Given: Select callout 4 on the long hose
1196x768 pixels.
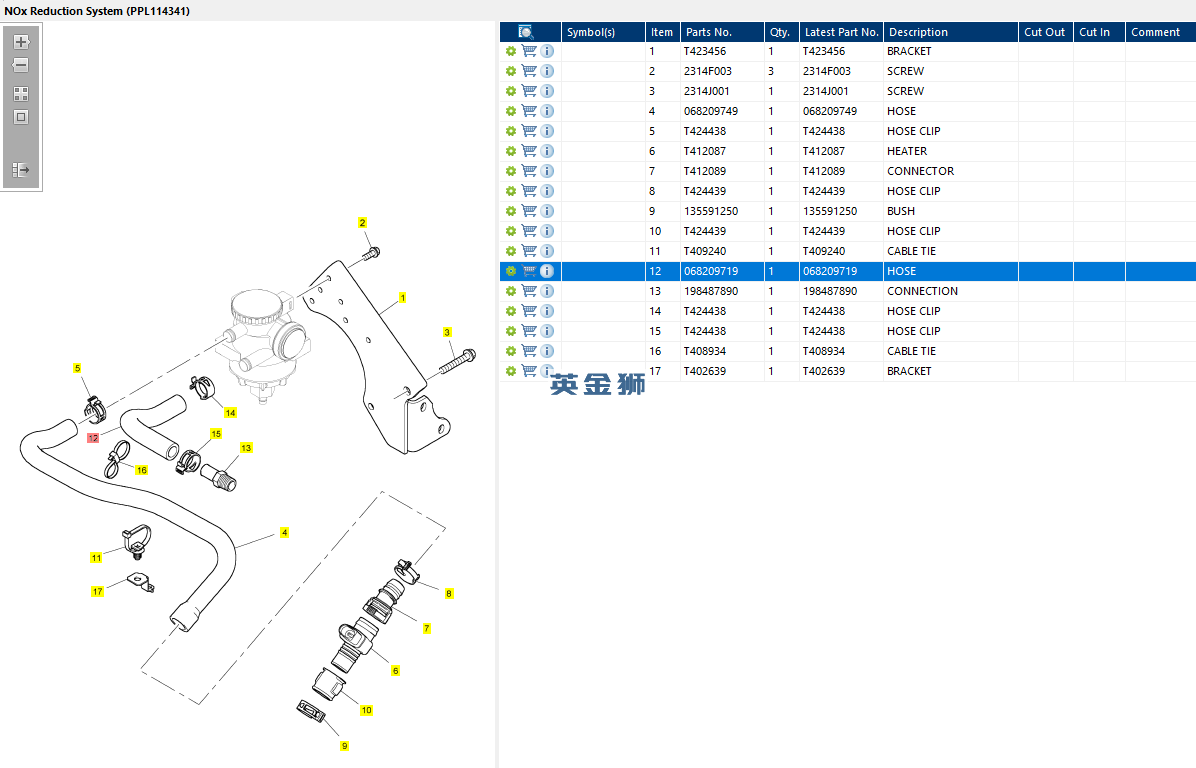Looking at the screenshot, I should coord(285,532).
